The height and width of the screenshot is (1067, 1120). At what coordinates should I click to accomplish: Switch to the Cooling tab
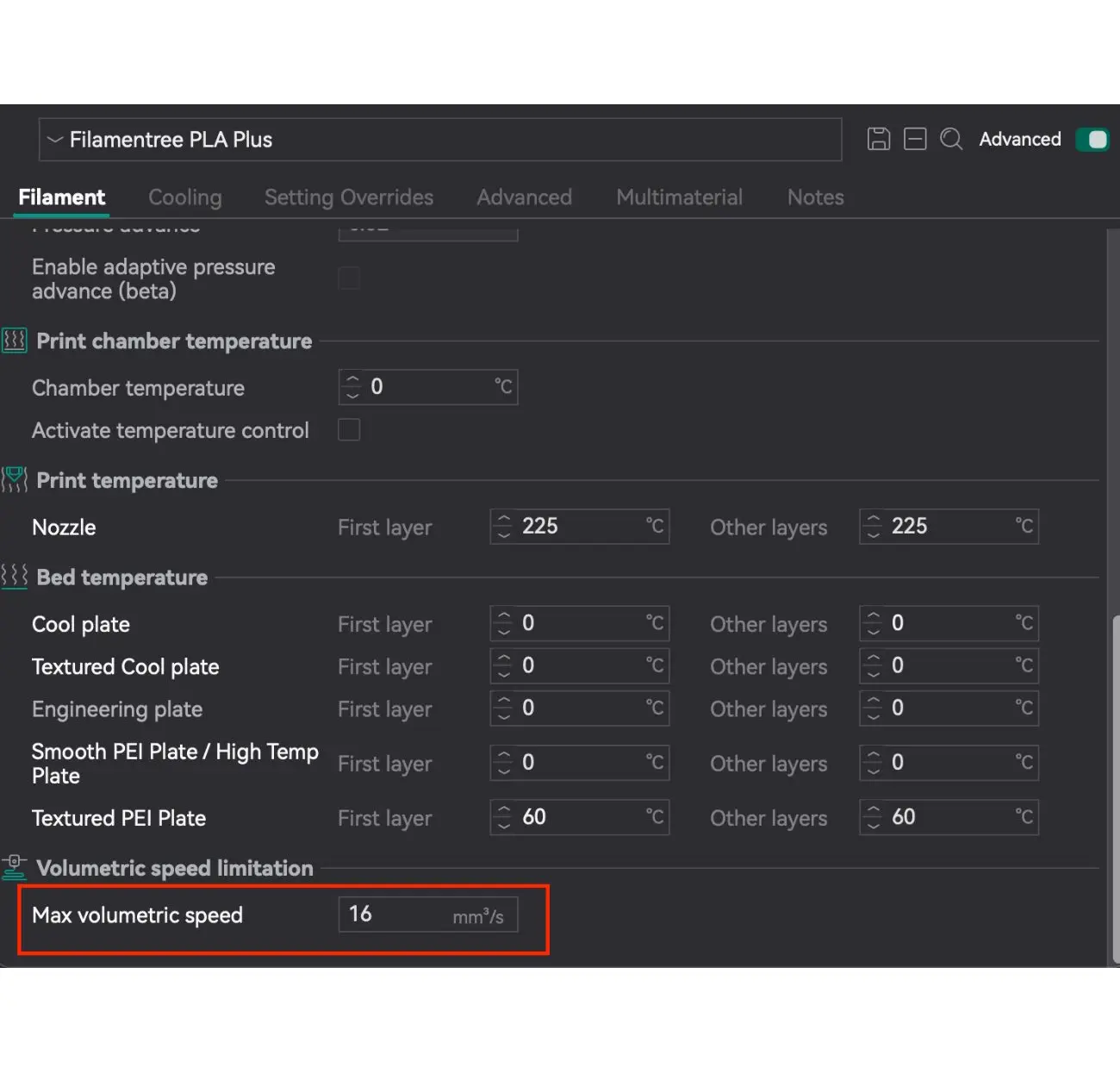click(x=184, y=197)
